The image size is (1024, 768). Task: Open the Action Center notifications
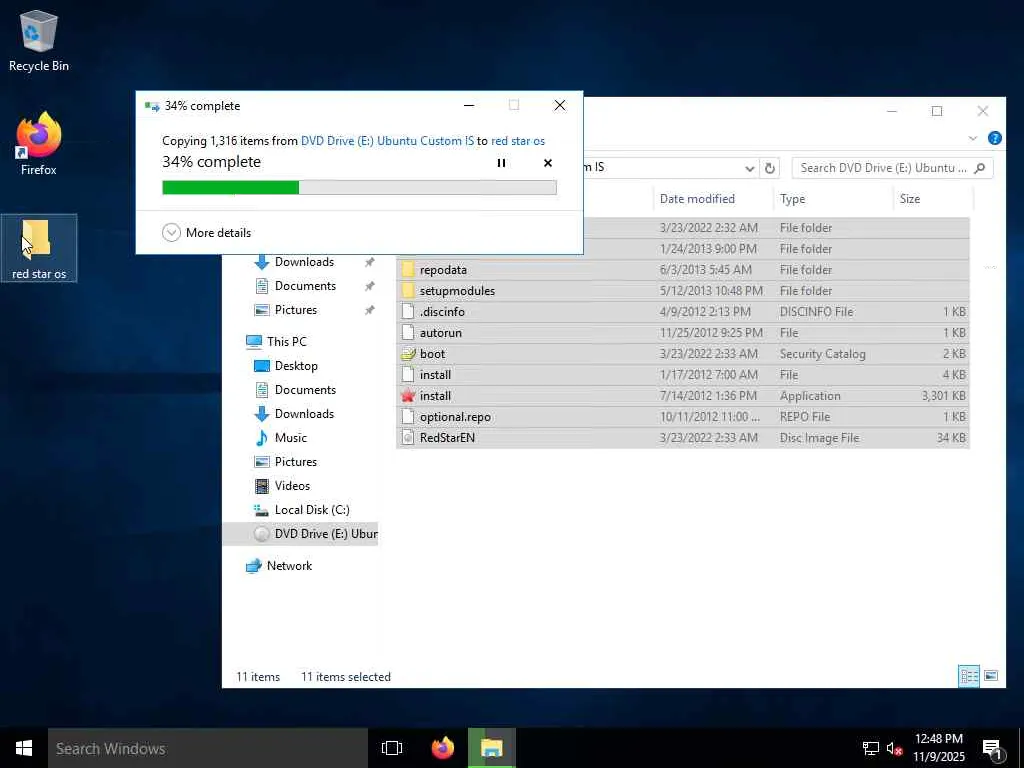[x=992, y=748]
